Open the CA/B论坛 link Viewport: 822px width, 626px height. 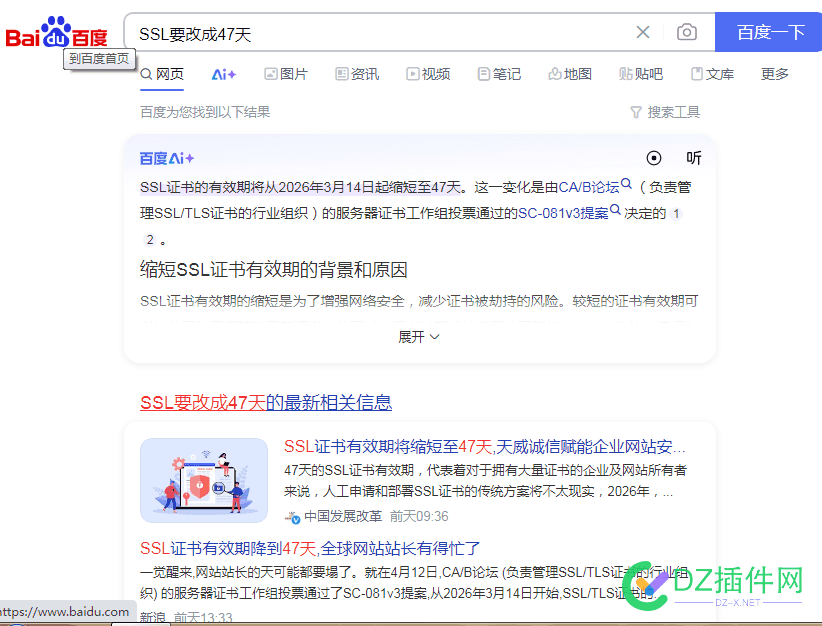589,187
